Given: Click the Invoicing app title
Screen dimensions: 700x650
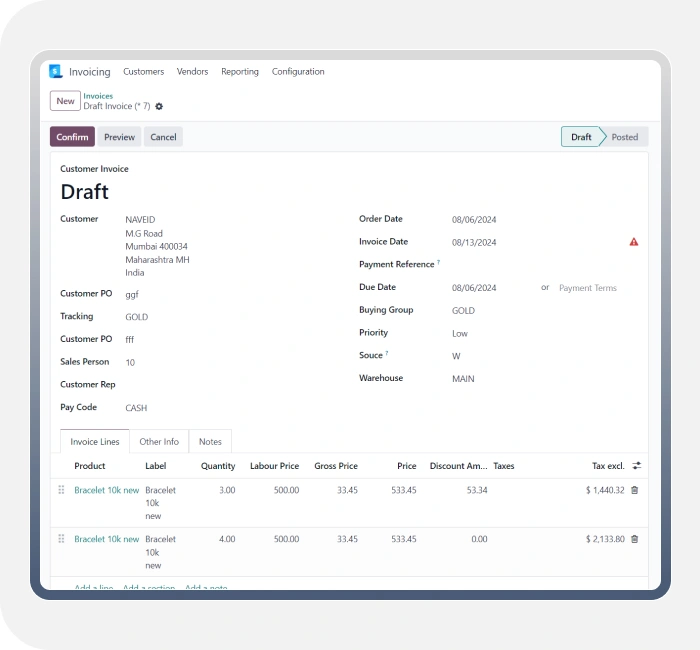Looking at the screenshot, I should tap(90, 71).
